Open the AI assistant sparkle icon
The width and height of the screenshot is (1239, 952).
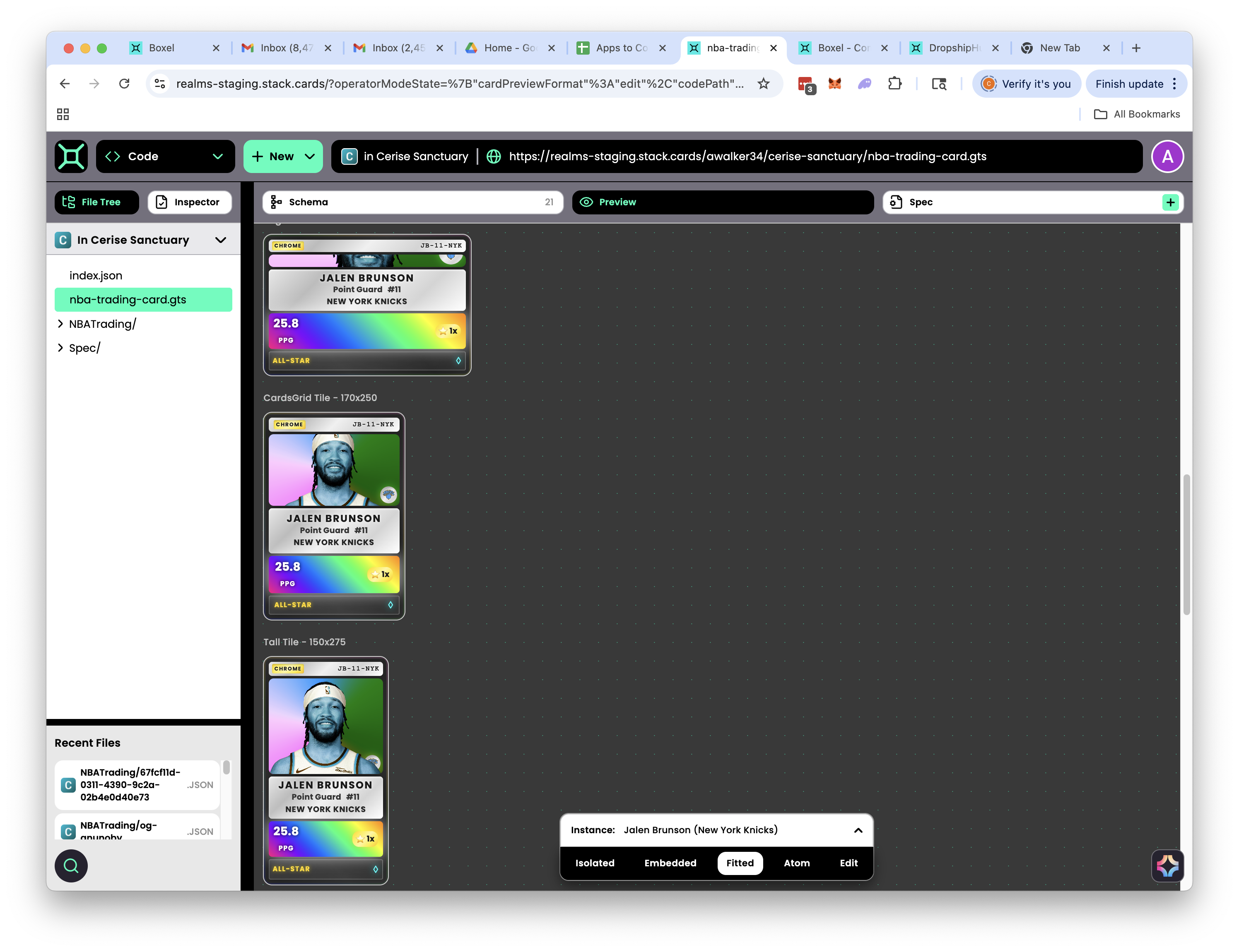(x=1167, y=865)
